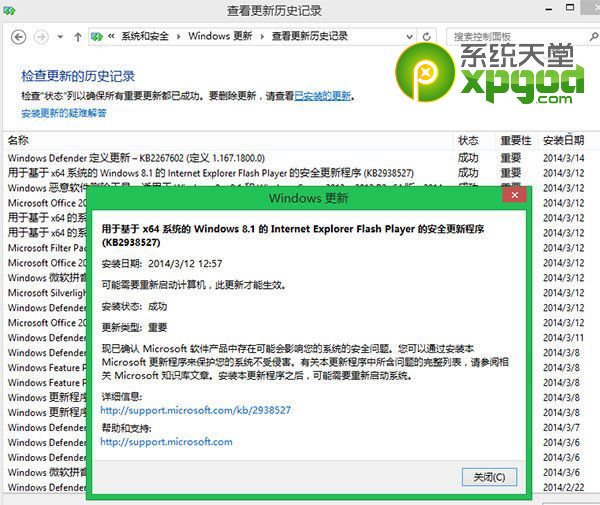Select Windows 更新 breadcrumb
The width and height of the screenshot is (600, 505).
click(220, 36)
